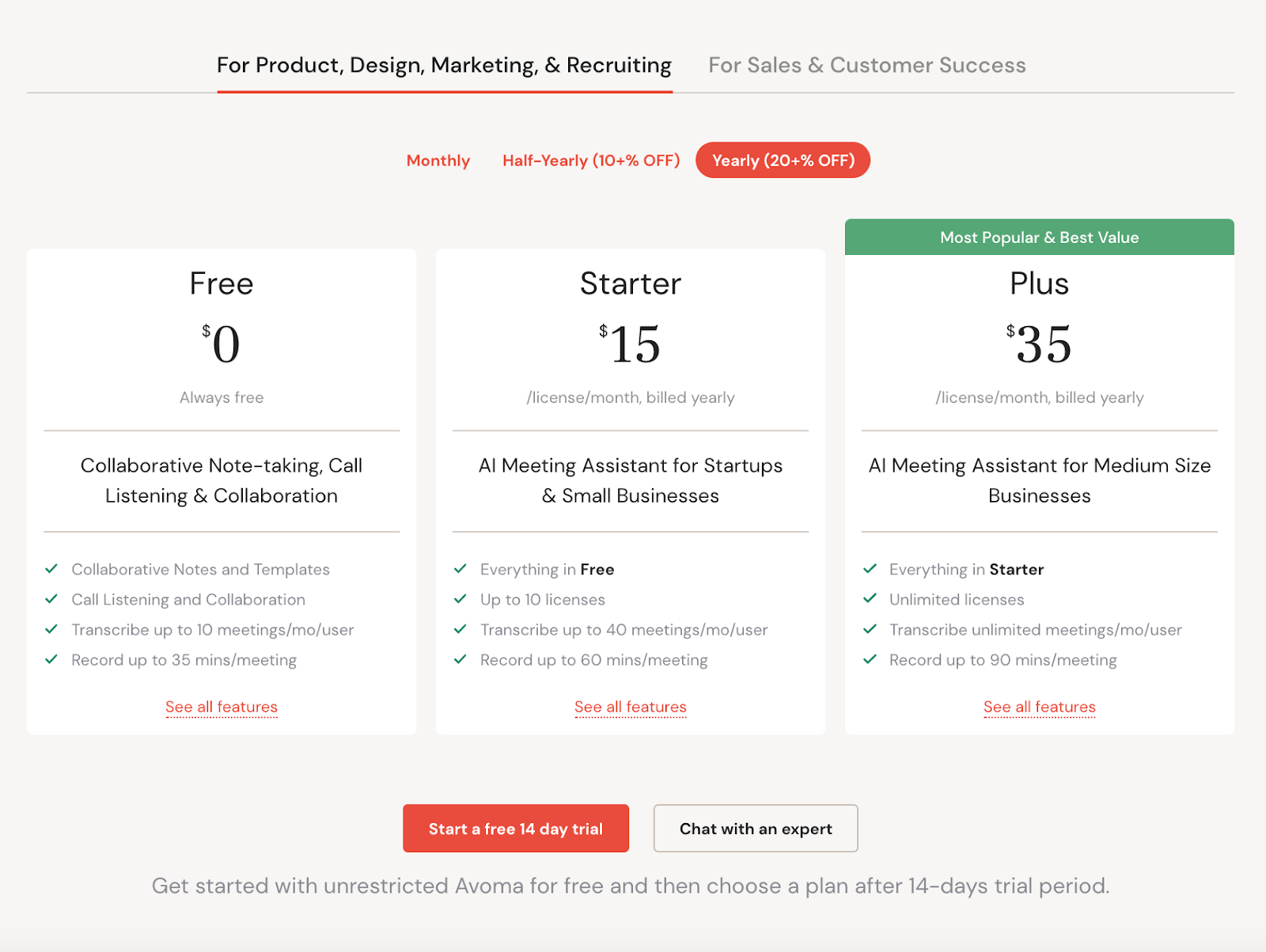1266x952 pixels.
Task: Click checkmark beside Collaborative Notes and Templates
Action: click(x=51, y=569)
